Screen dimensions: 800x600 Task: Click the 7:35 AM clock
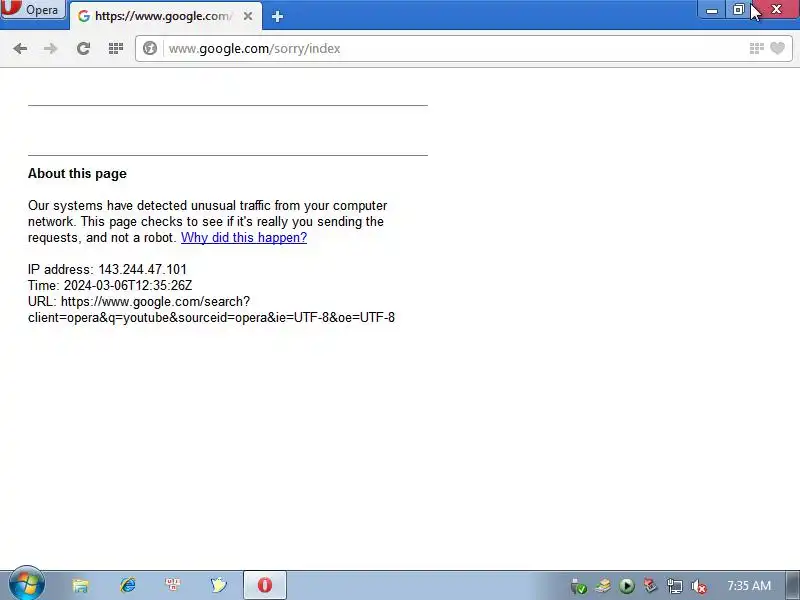tap(749, 586)
